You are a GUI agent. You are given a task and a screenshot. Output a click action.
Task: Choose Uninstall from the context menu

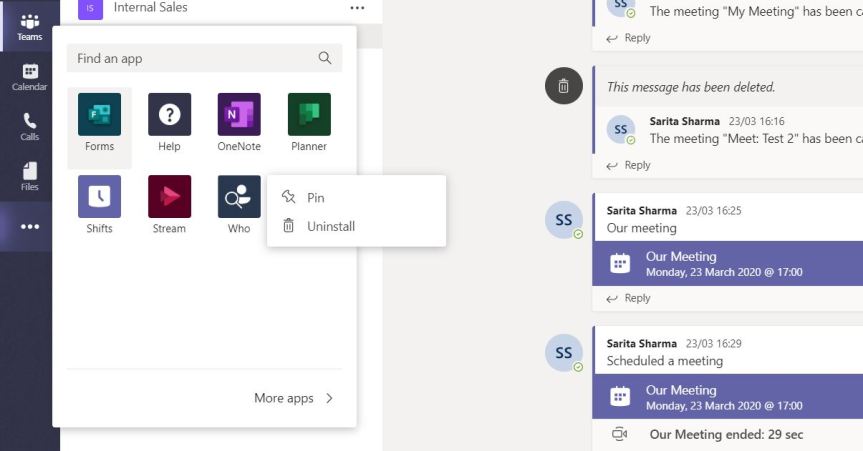click(x=330, y=226)
